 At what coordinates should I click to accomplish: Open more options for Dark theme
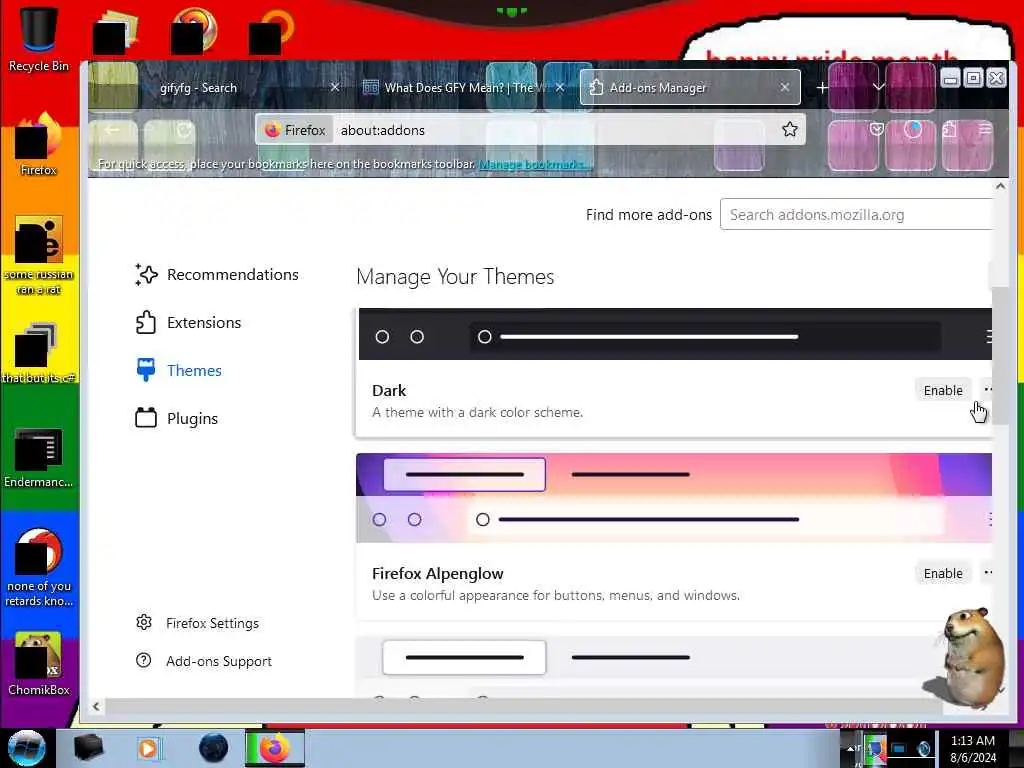click(987, 391)
